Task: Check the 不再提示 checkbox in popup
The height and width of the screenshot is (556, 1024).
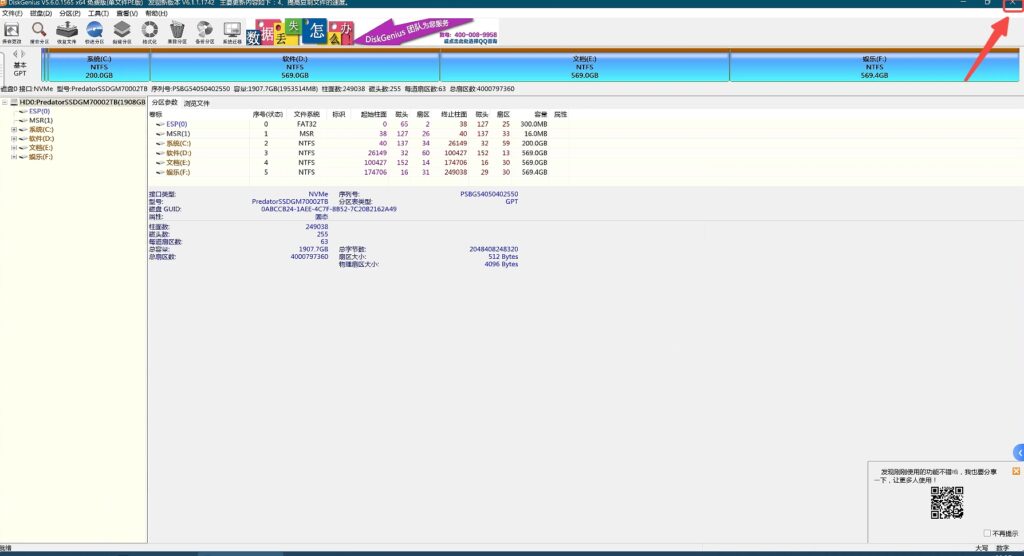Action: click(986, 533)
